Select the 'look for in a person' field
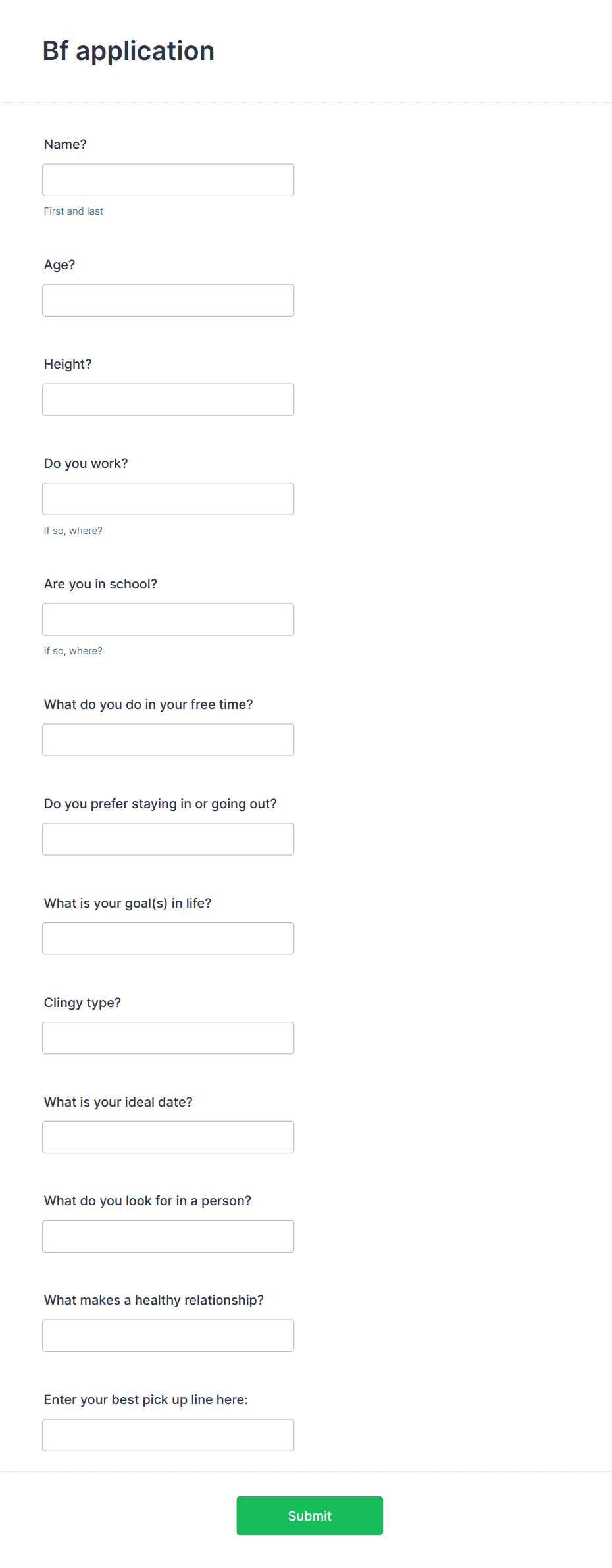This screenshot has width=612, height=1568. click(168, 1236)
